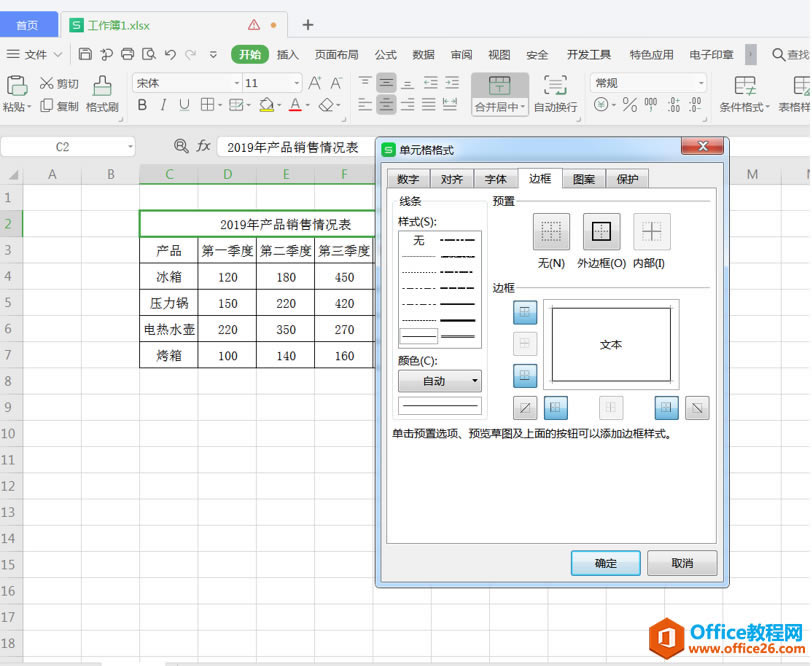
Task: Open 条件格式 conditional formatting
Action: coord(744,94)
